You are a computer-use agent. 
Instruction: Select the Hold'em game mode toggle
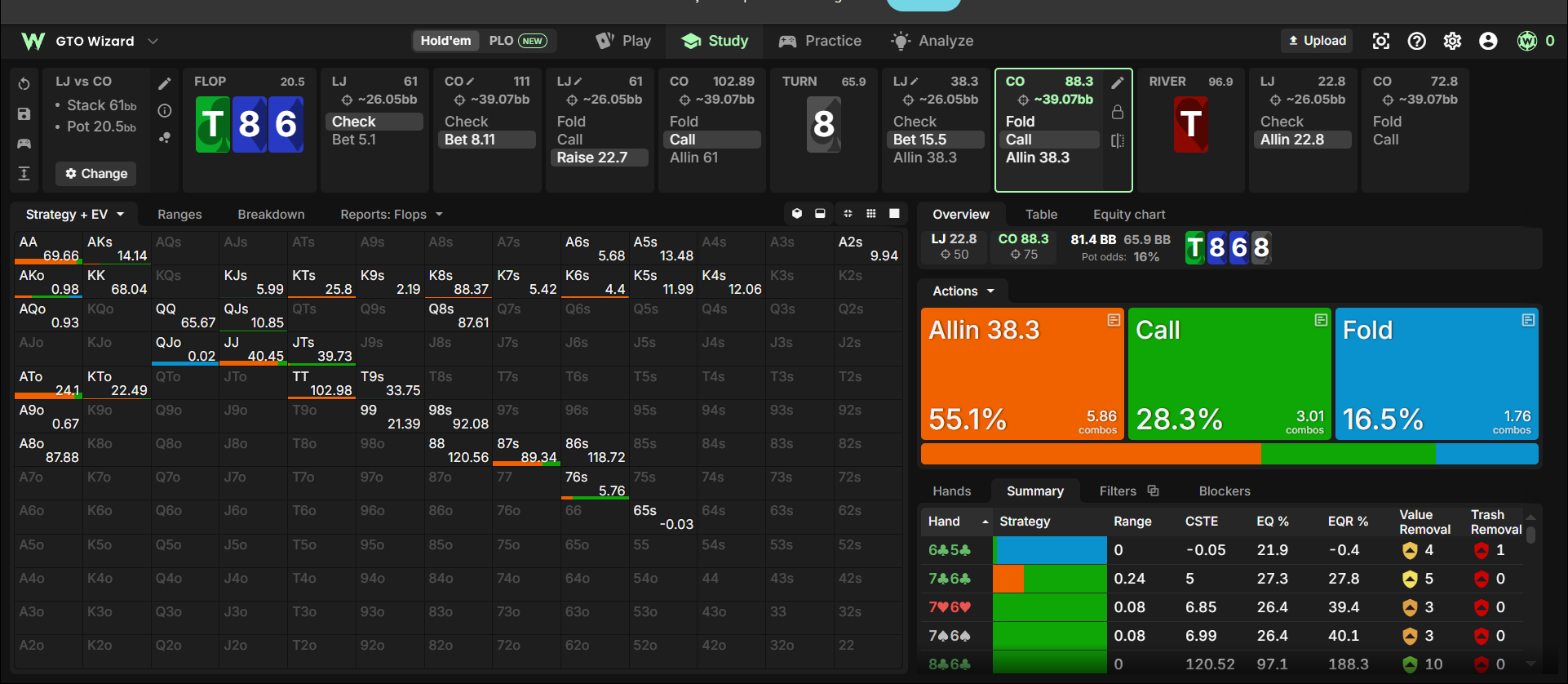click(445, 41)
